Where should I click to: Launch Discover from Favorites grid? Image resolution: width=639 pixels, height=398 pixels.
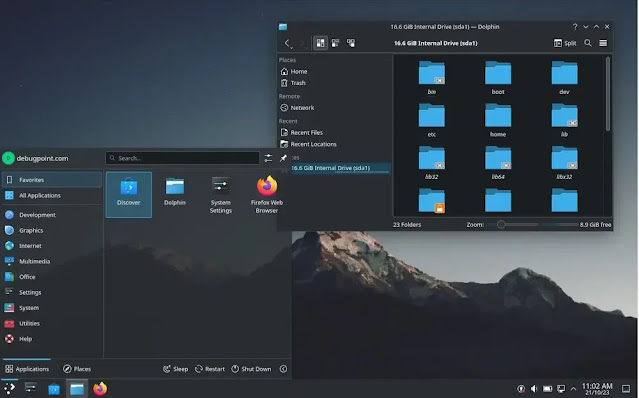(129, 194)
